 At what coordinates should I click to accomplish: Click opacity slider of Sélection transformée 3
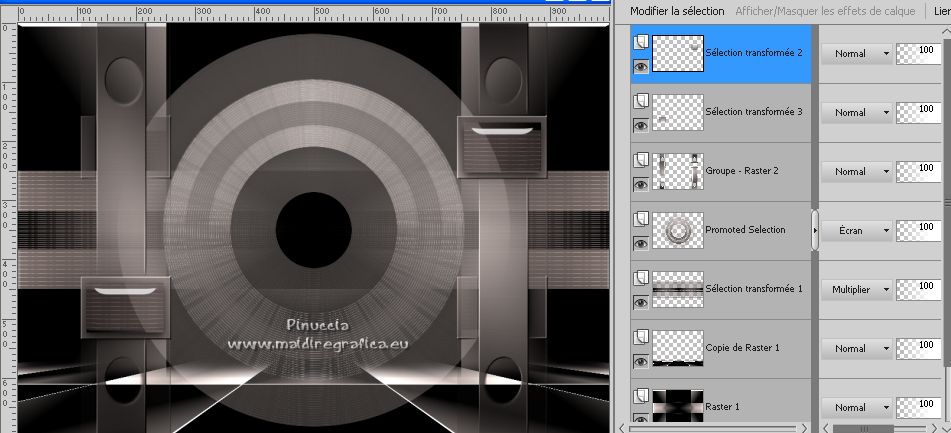click(918, 112)
